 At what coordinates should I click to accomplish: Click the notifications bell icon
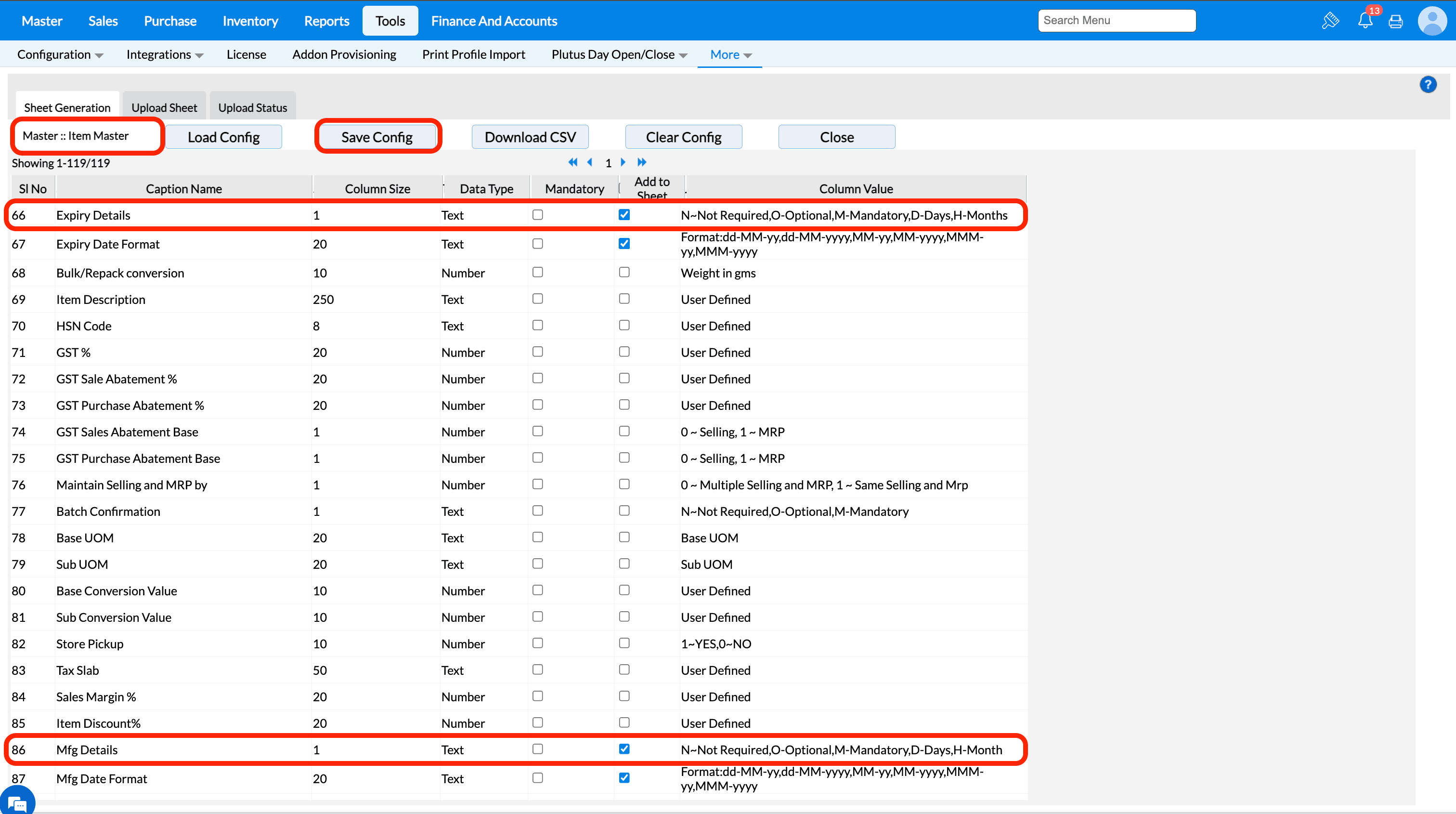1365,21
